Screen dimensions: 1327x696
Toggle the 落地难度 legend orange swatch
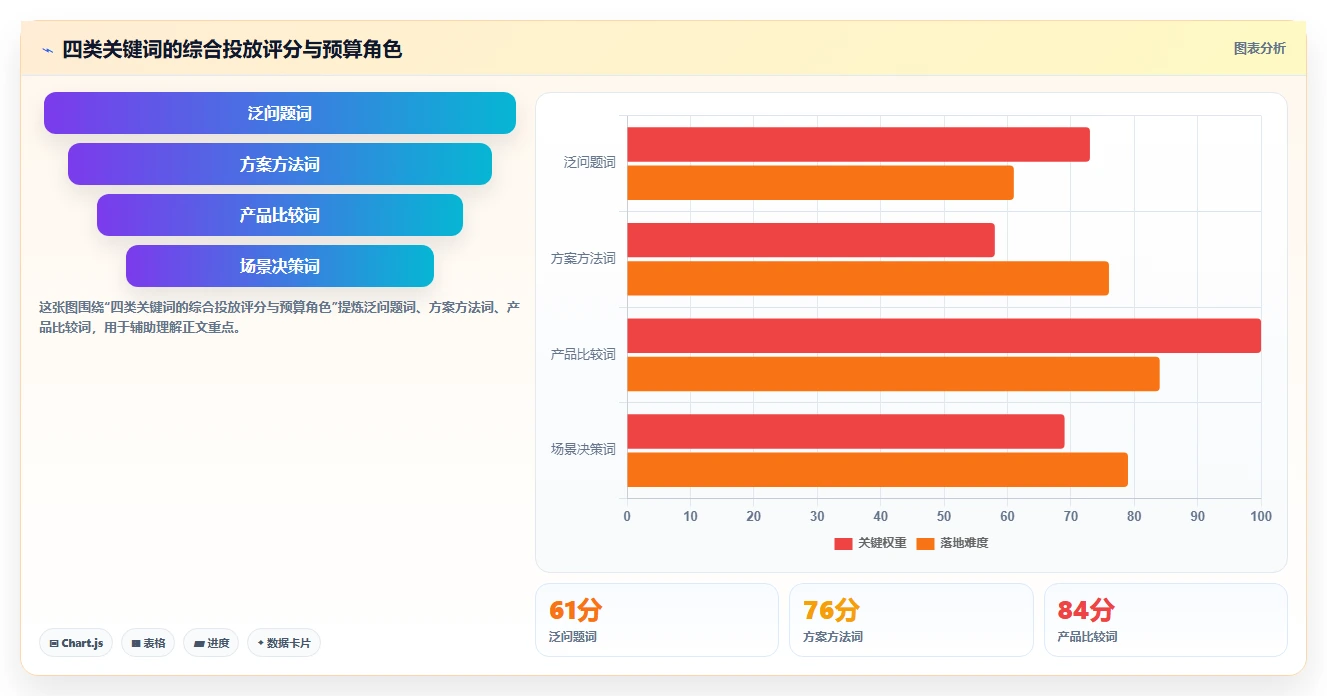[x=925, y=543]
